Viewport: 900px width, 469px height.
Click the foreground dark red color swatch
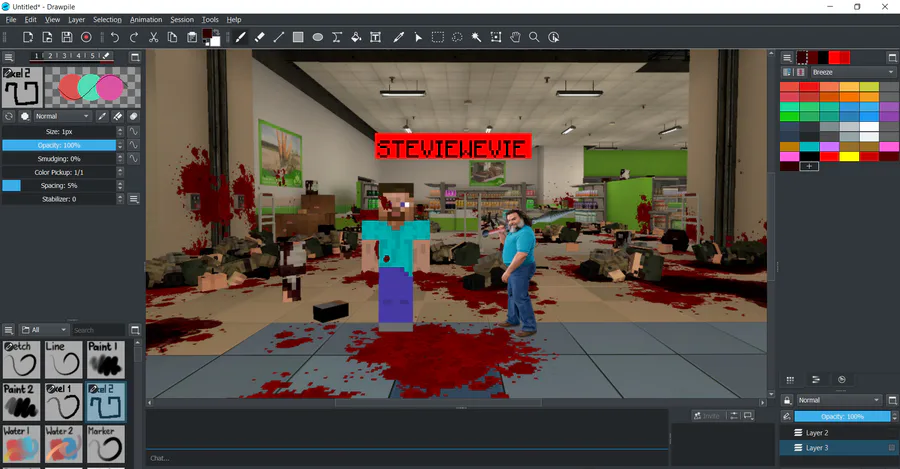207,34
